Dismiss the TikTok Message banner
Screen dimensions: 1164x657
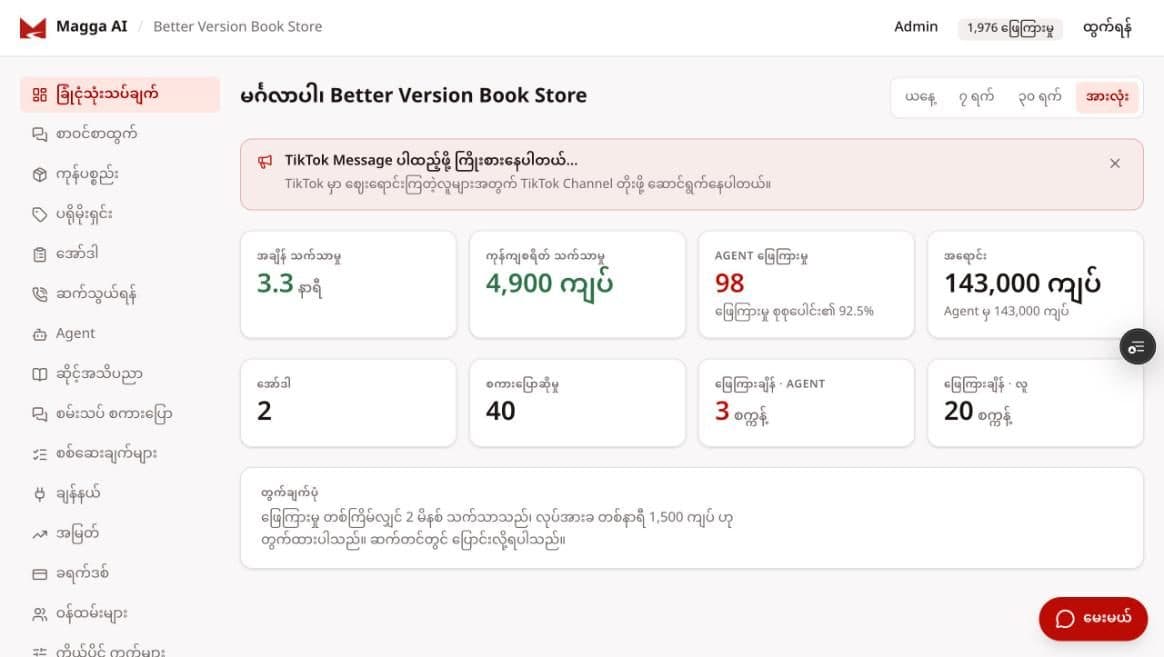[x=1114, y=163]
